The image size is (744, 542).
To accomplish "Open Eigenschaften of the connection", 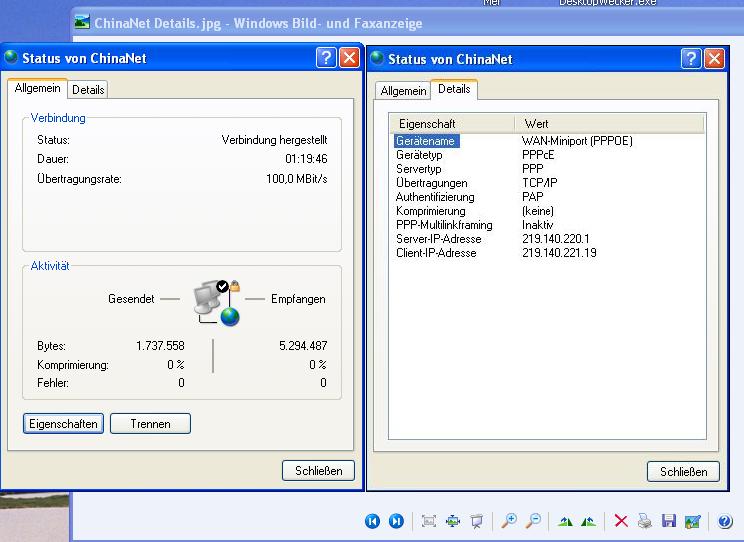I will tap(63, 423).
